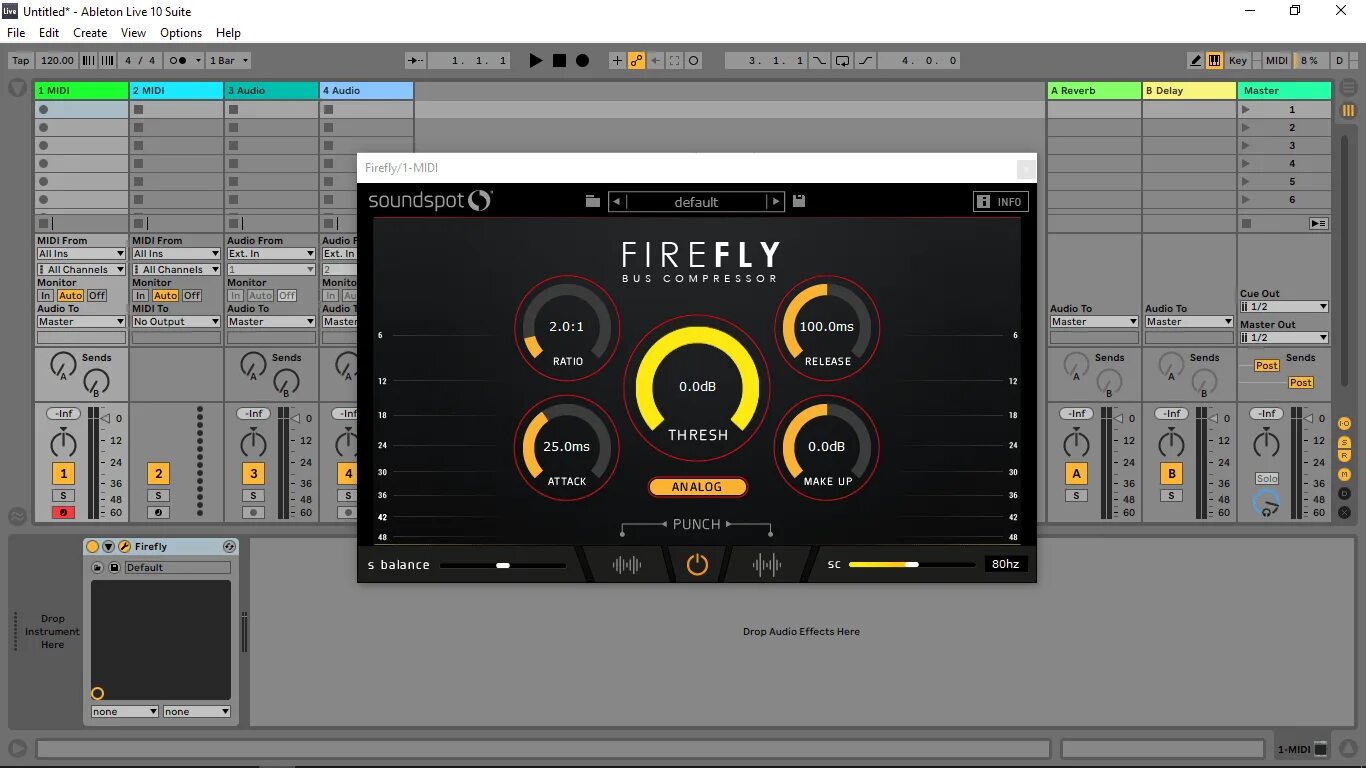This screenshot has height=768, width=1366.
Task: Click the right waveform icon in Firefly
Action: pyautogui.click(x=767, y=565)
